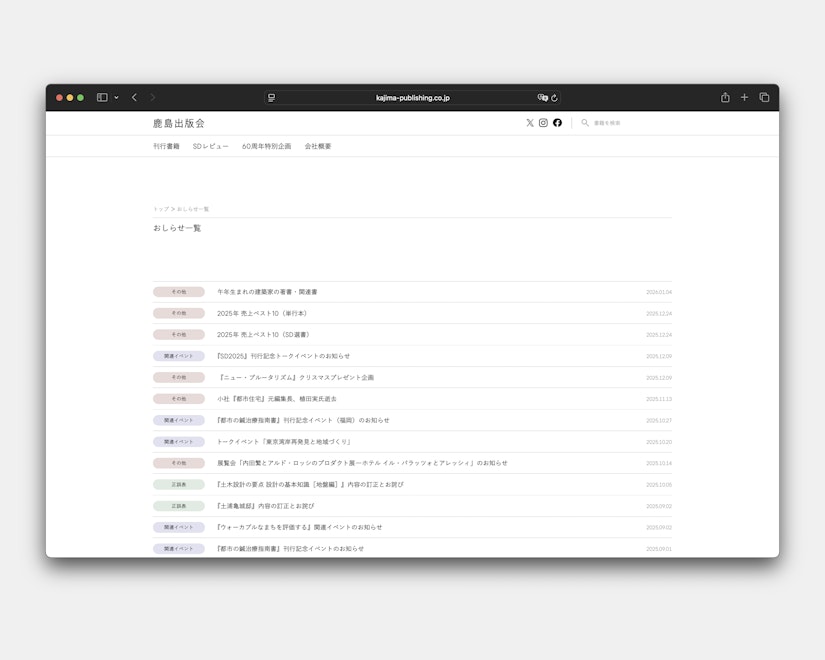Click the browser back arrow
Screen dimensions: 825x660
click(134, 97)
